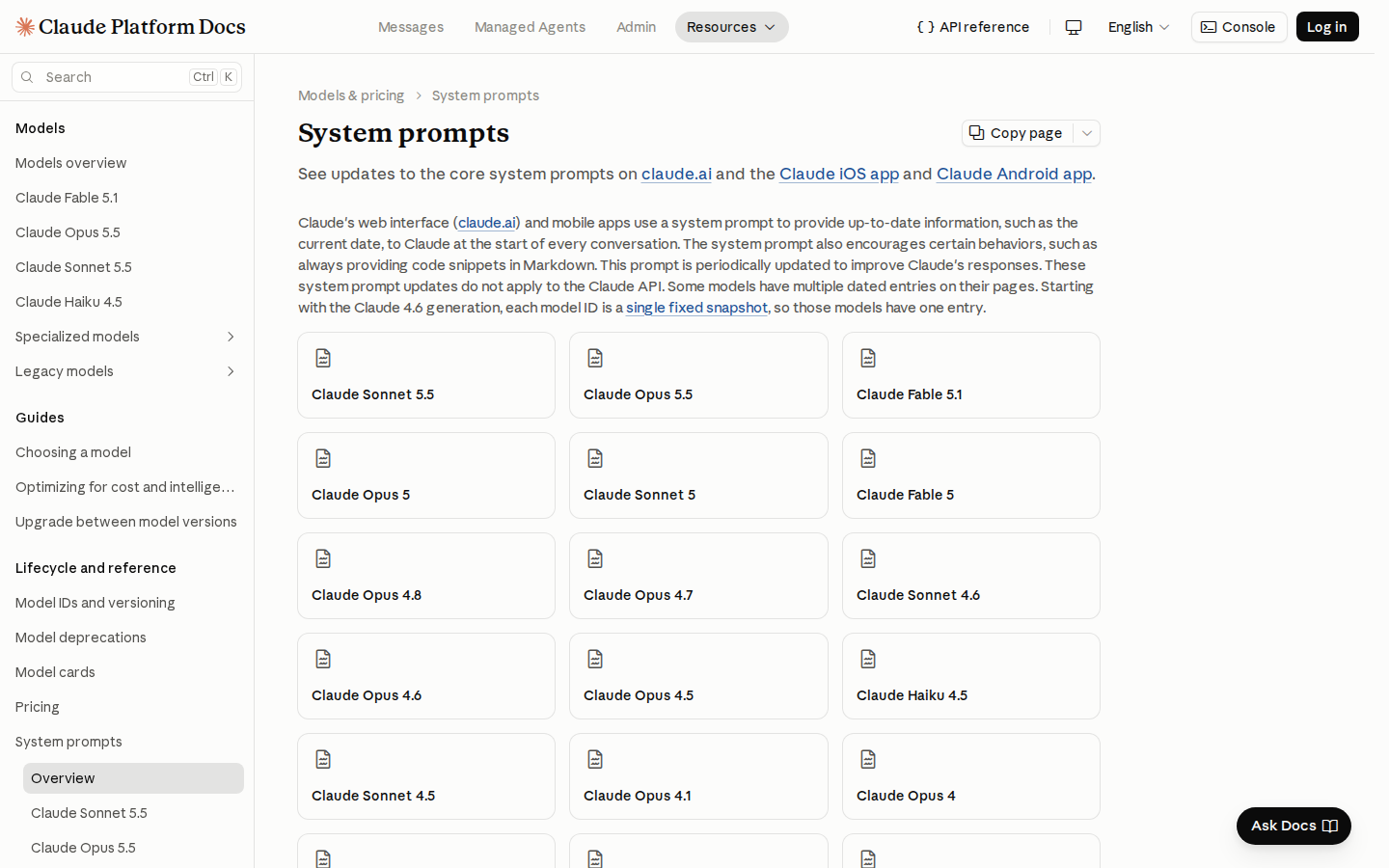Image resolution: width=1389 pixels, height=868 pixels.
Task: Open Model cards in the sidebar
Action: [x=55, y=672]
